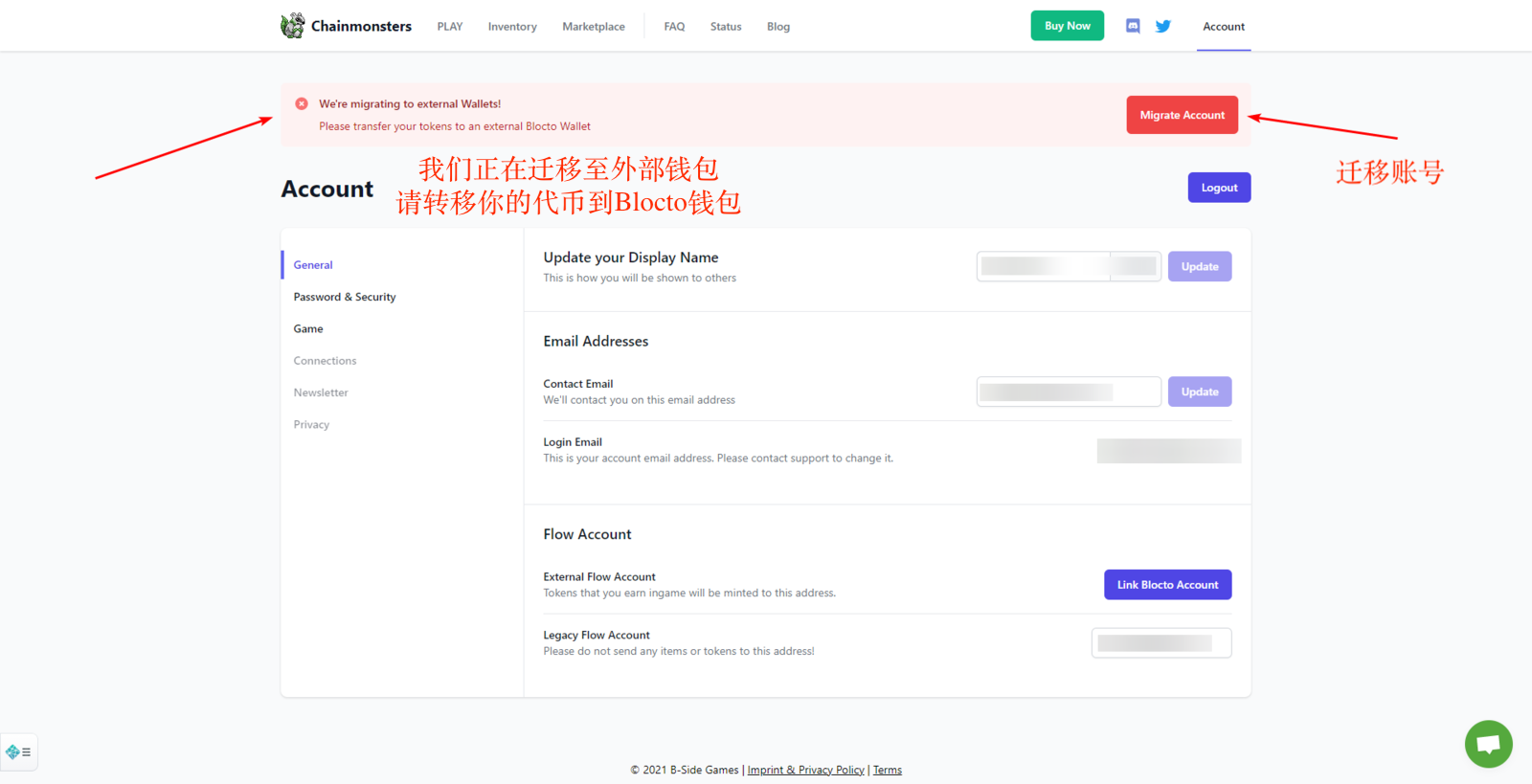Go to Inventory page
The height and width of the screenshot is (784, 1532).
[x=512, y=27]
